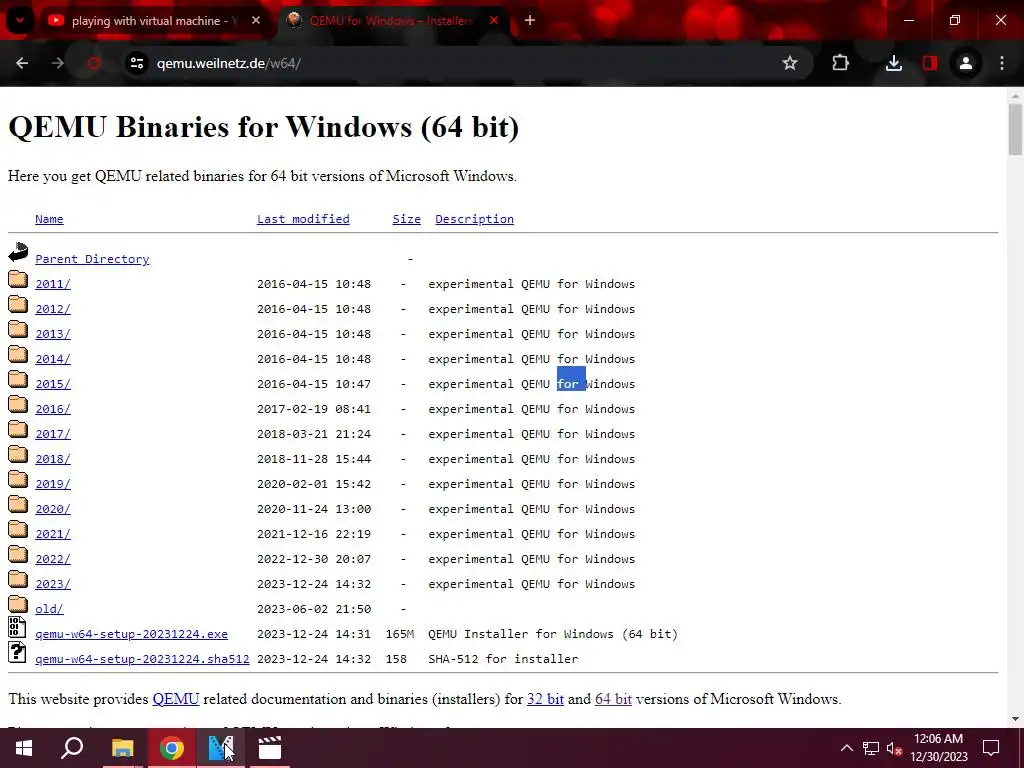Click the folder icon beside 2023/

point(18,579)
